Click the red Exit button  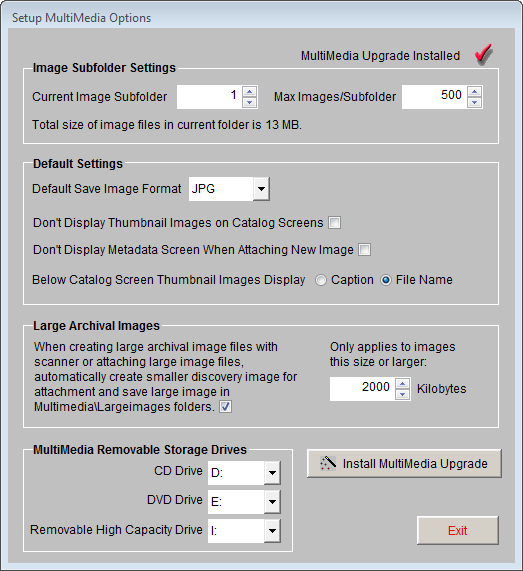tap(457, 530)
